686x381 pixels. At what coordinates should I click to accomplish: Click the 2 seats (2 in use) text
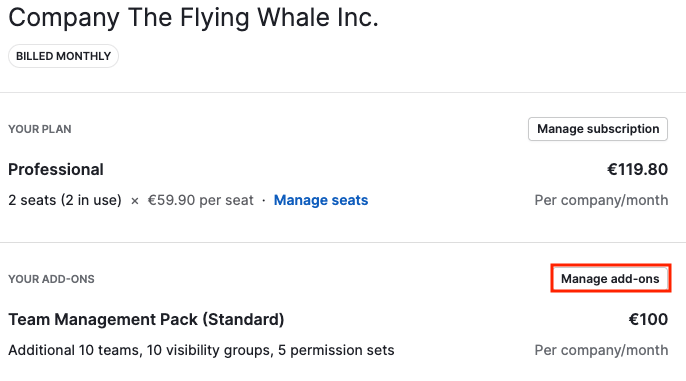(65, 200)
